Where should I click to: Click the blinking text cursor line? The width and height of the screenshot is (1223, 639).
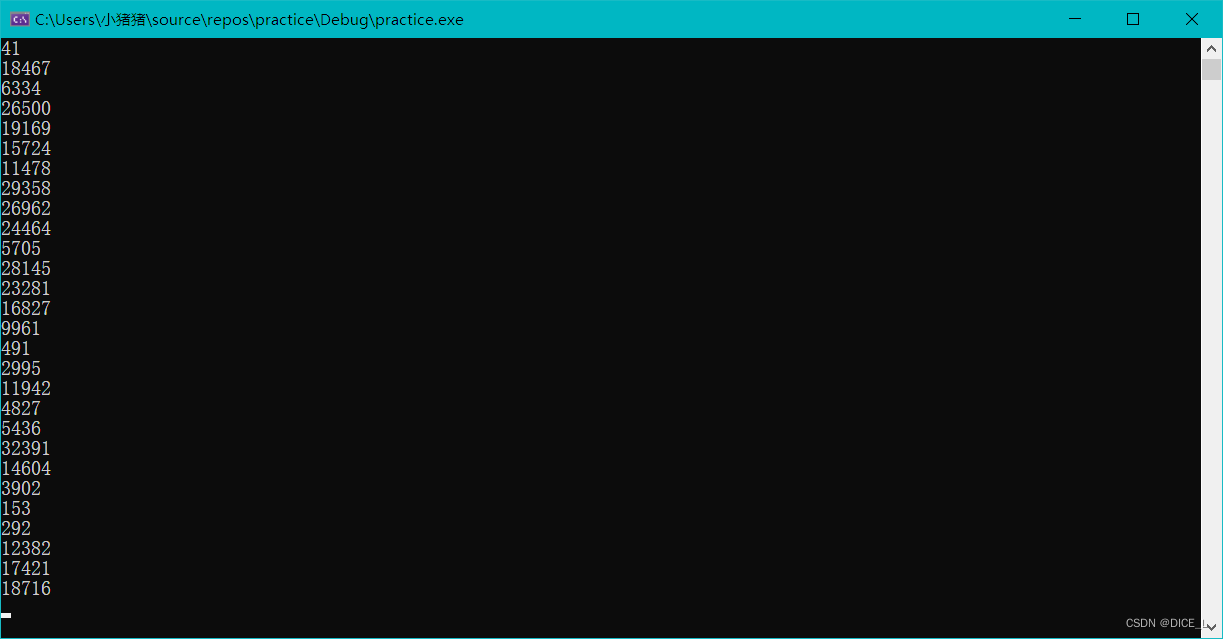pyautogui.click(x=6, y=615)
